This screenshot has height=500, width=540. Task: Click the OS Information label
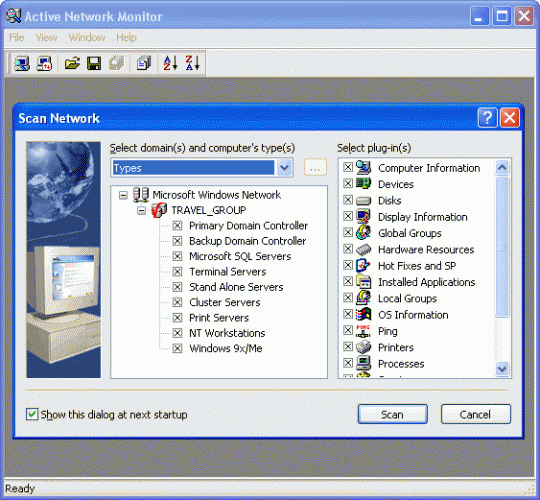[x=413, y=315]
